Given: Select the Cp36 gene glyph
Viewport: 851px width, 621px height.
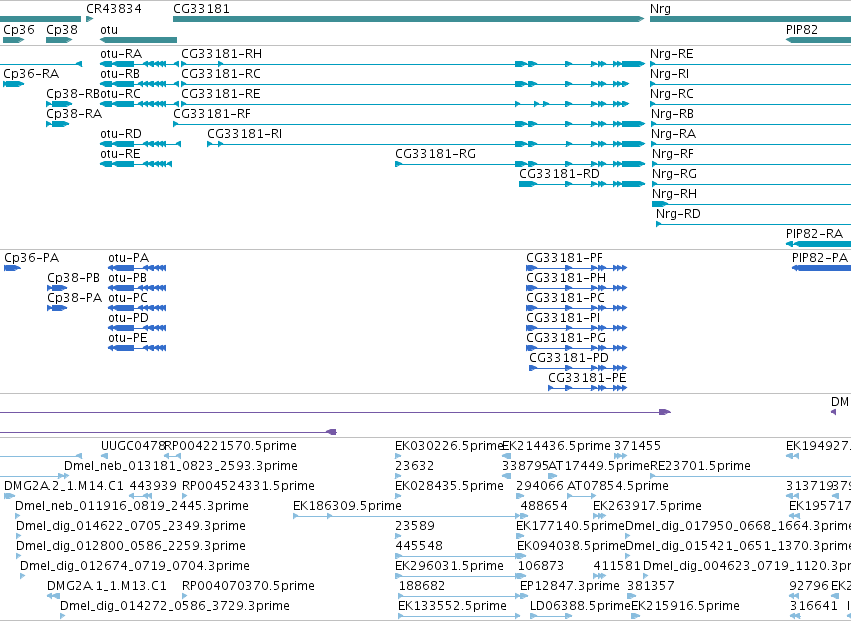Looking at the screenshot, I should (14, 40).
